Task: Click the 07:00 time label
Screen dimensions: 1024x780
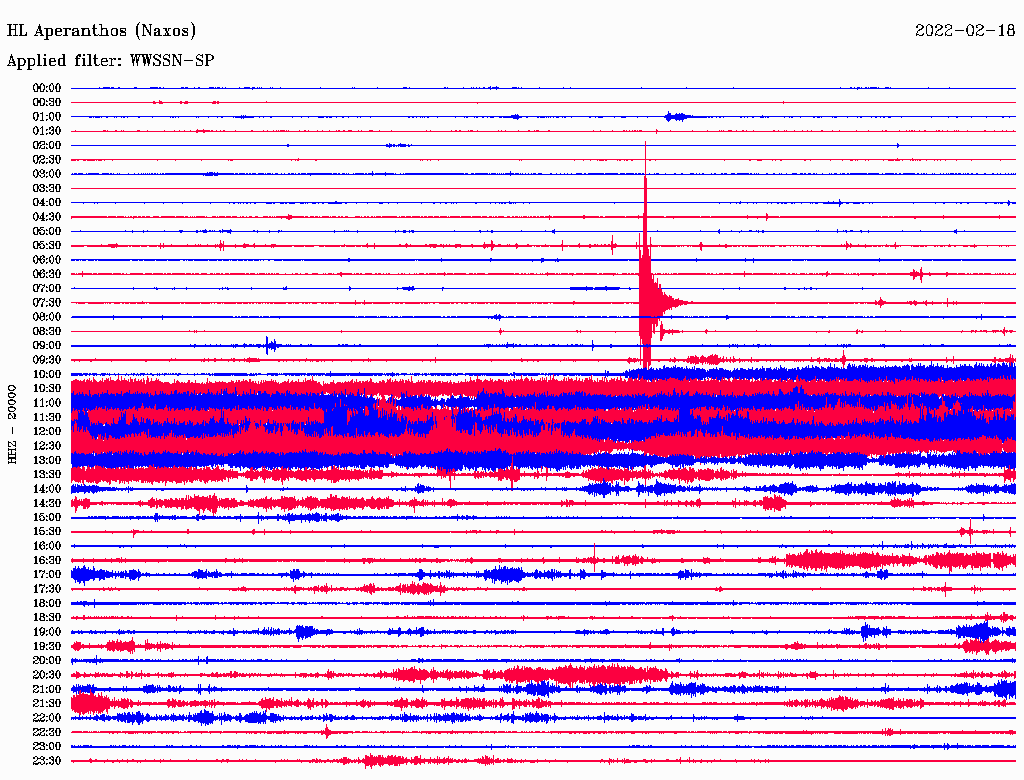Action: coord(47,289)
